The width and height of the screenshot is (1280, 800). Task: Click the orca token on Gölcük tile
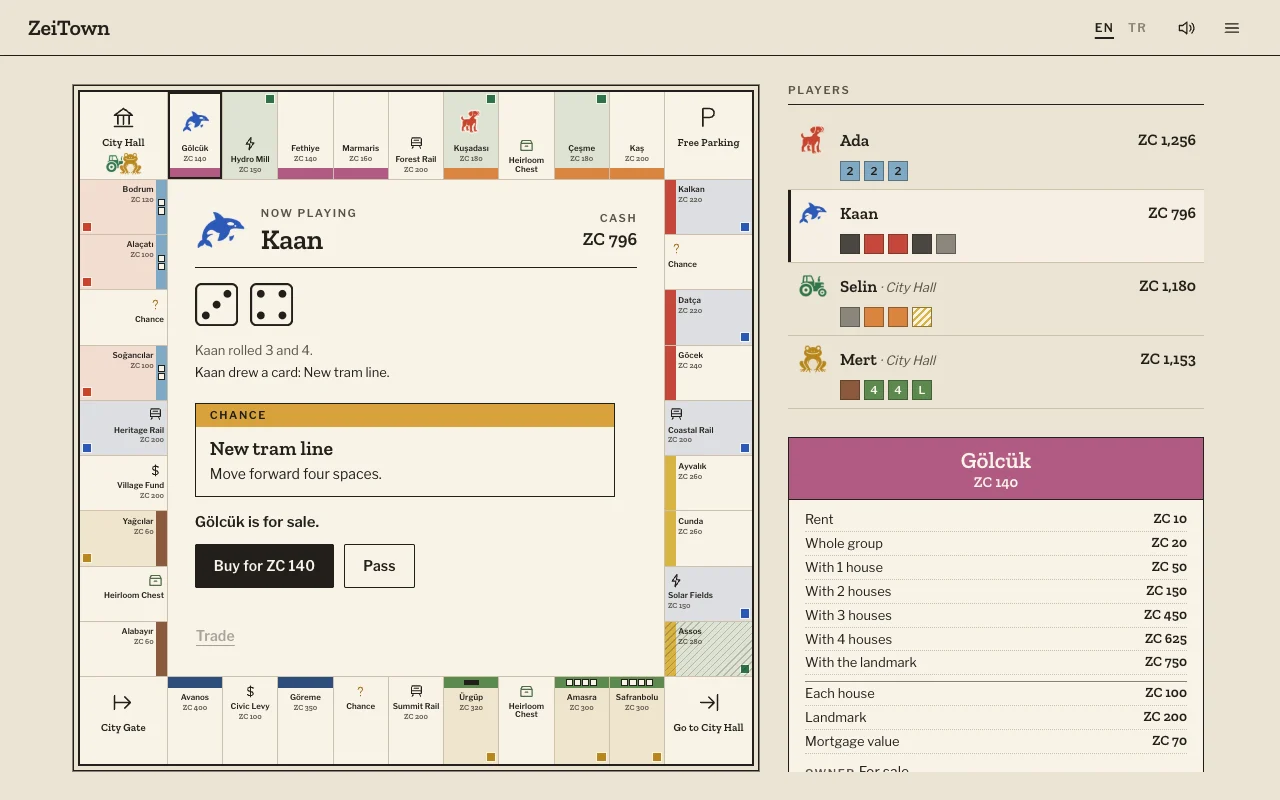195,122
